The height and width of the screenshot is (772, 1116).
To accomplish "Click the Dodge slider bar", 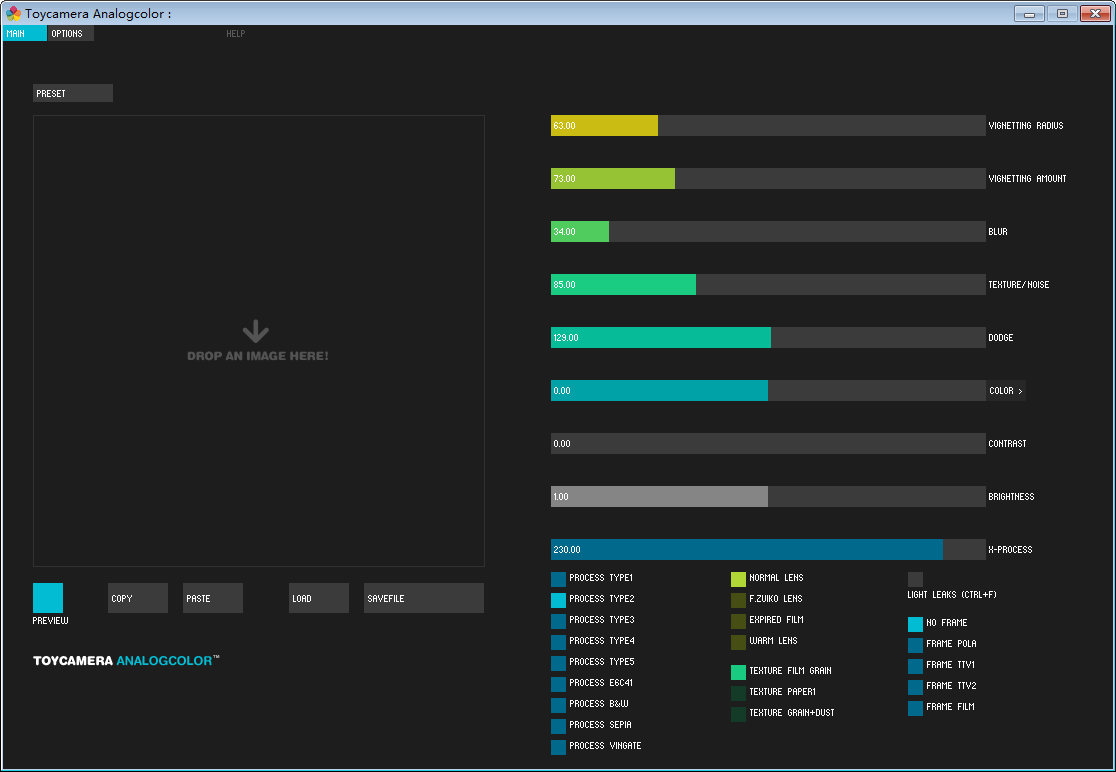I will (x=768, y=338).
